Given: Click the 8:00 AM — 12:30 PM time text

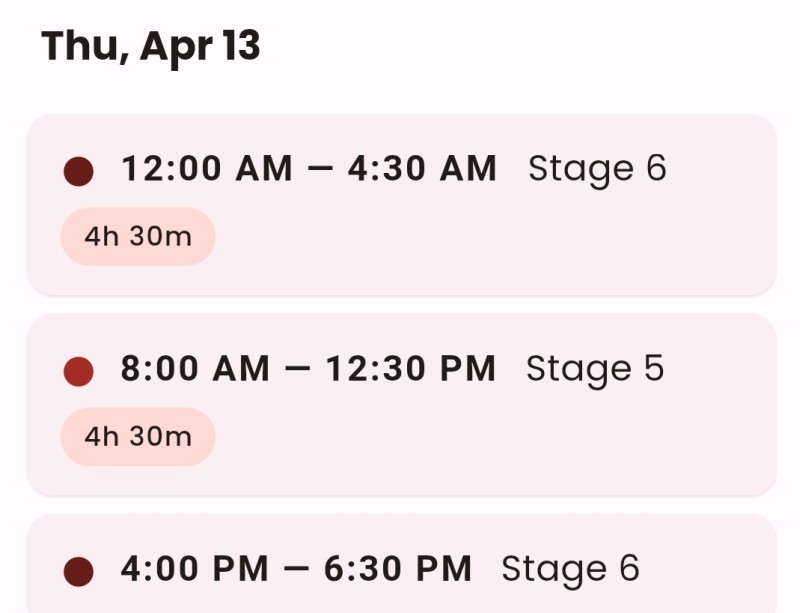Looking at the screenshot, I should [x=308, y=369].
